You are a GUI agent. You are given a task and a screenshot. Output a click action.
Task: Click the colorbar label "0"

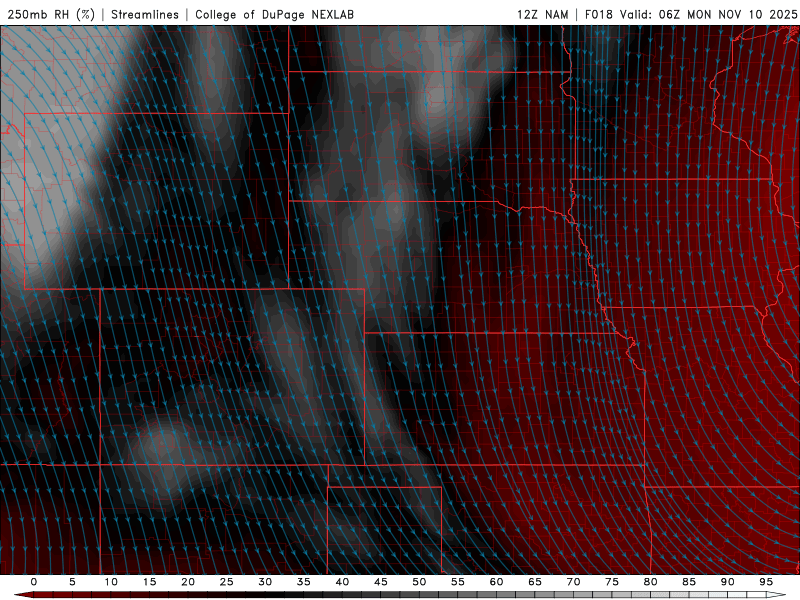(34, 582)
